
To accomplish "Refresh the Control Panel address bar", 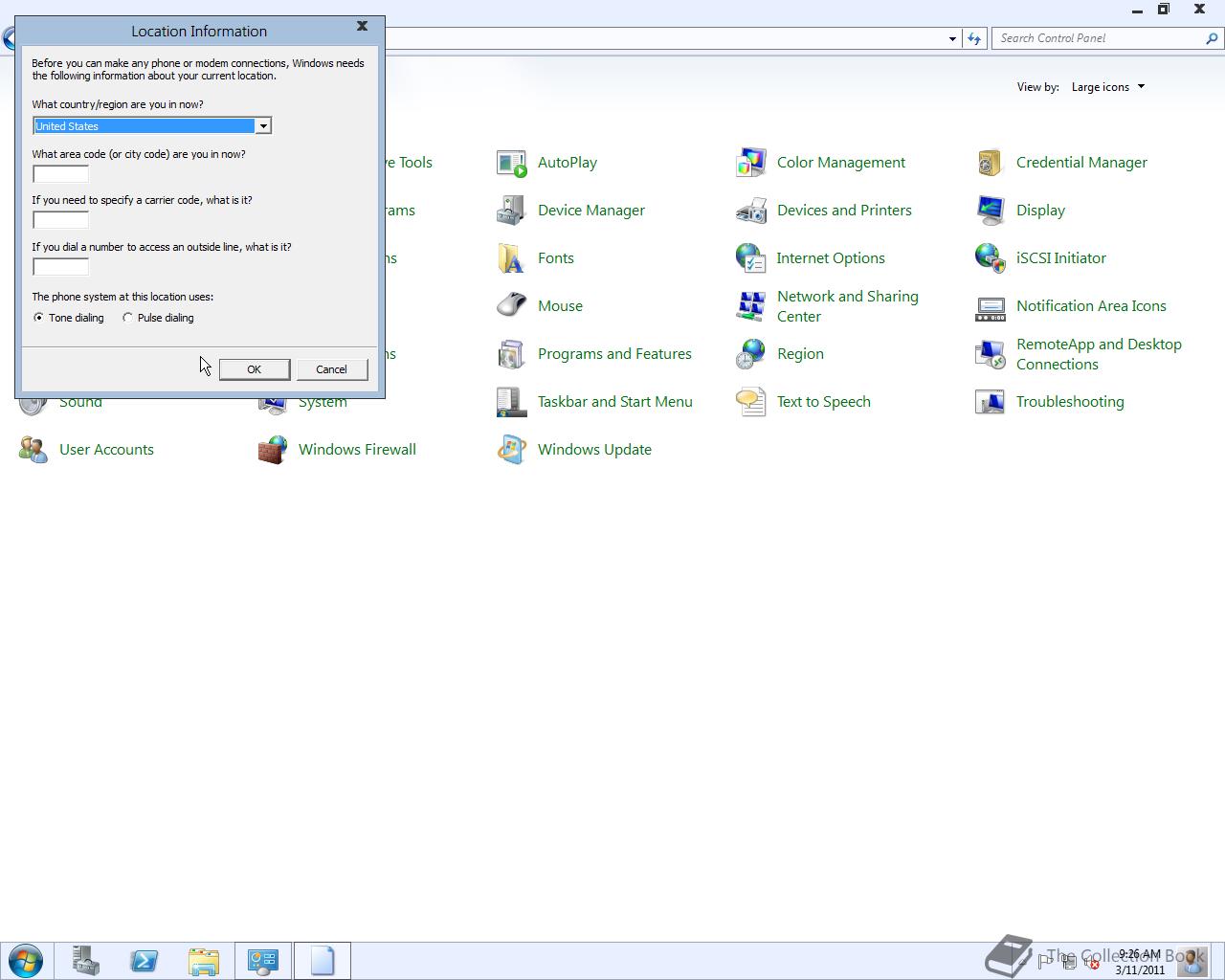I will coord(974,38).
